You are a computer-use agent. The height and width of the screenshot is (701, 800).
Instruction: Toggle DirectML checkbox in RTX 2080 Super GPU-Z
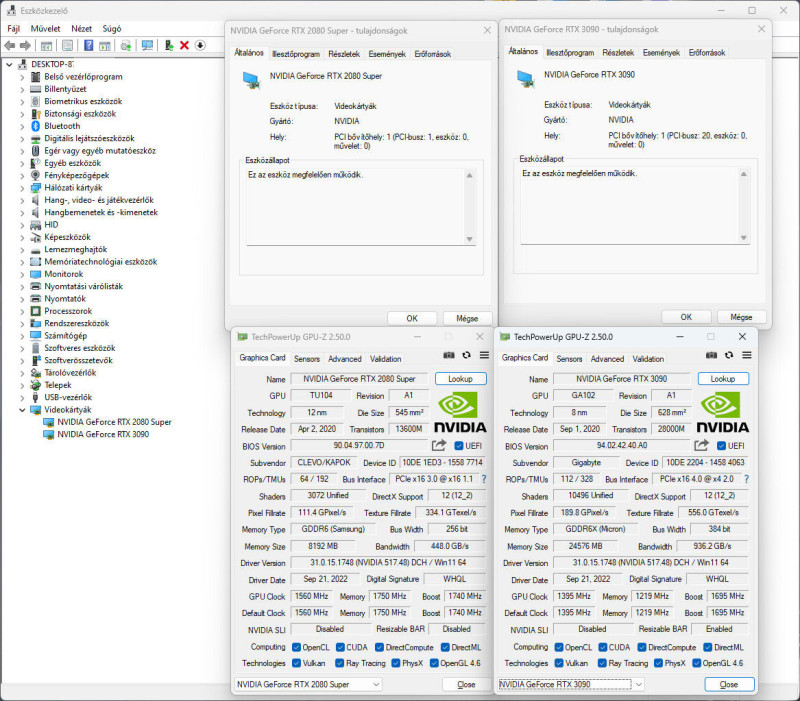point(445,647)
